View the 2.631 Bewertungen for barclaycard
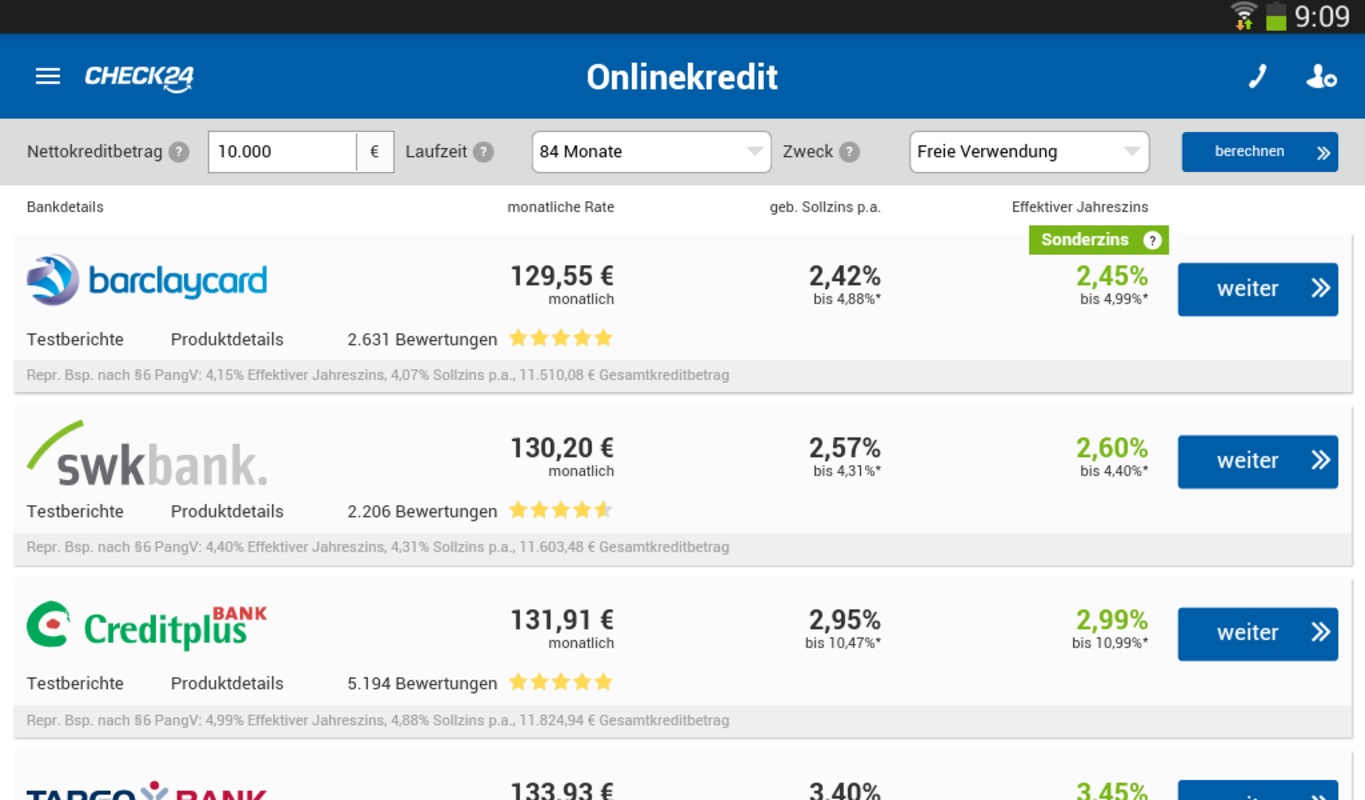The height and width of the screenshot is (800, 1365). coord(422,340)
